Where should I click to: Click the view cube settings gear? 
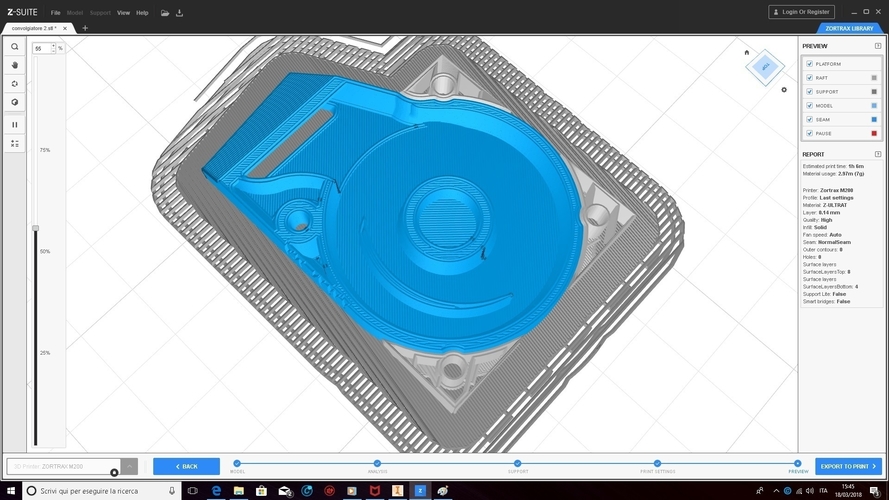point(784,90)
